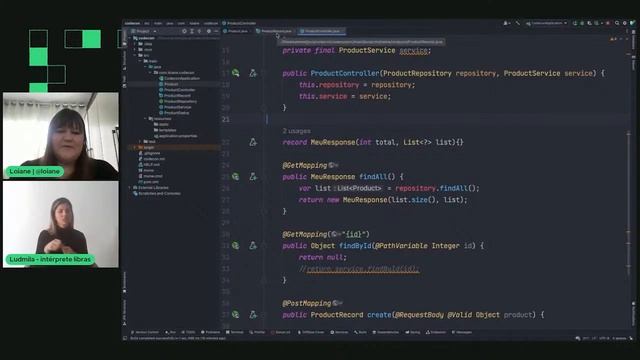
Task: Collapse the codecon project root node
Action: [130, 38]
